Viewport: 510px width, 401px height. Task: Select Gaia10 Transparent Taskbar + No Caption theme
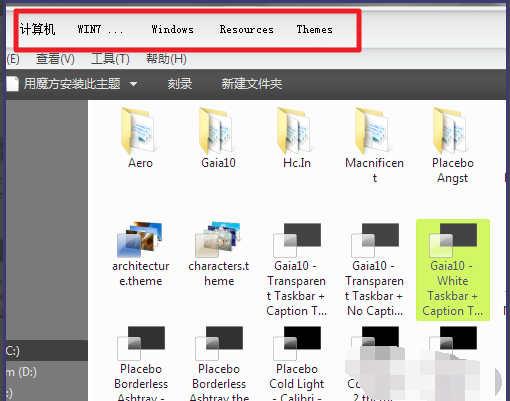(x=375, y=269)
